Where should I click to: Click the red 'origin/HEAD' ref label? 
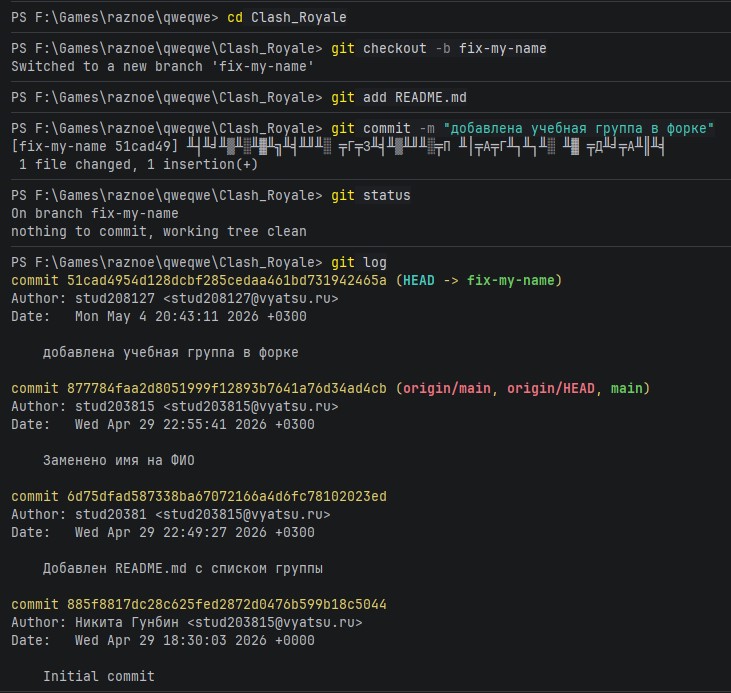pyautogui.click(x=551, y=388)
